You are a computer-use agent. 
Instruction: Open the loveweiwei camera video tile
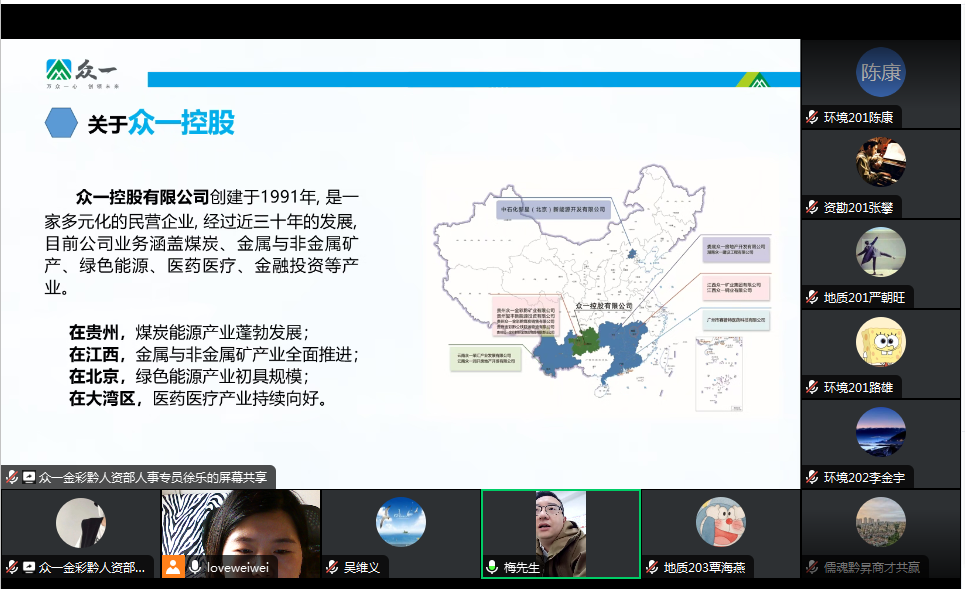241,524
